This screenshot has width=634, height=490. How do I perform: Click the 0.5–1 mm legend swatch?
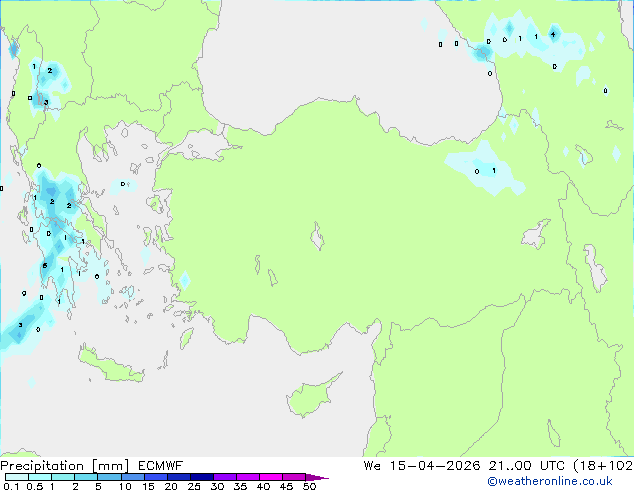(40, 477)
